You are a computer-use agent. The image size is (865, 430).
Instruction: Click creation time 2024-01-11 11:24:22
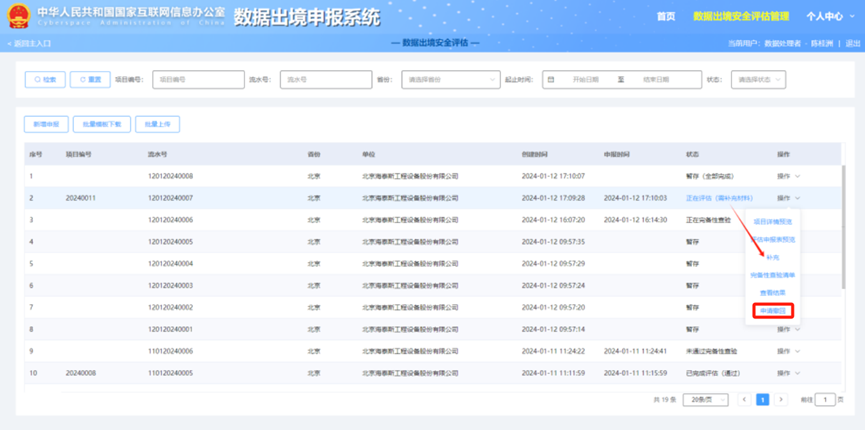(x=553, y=351)
